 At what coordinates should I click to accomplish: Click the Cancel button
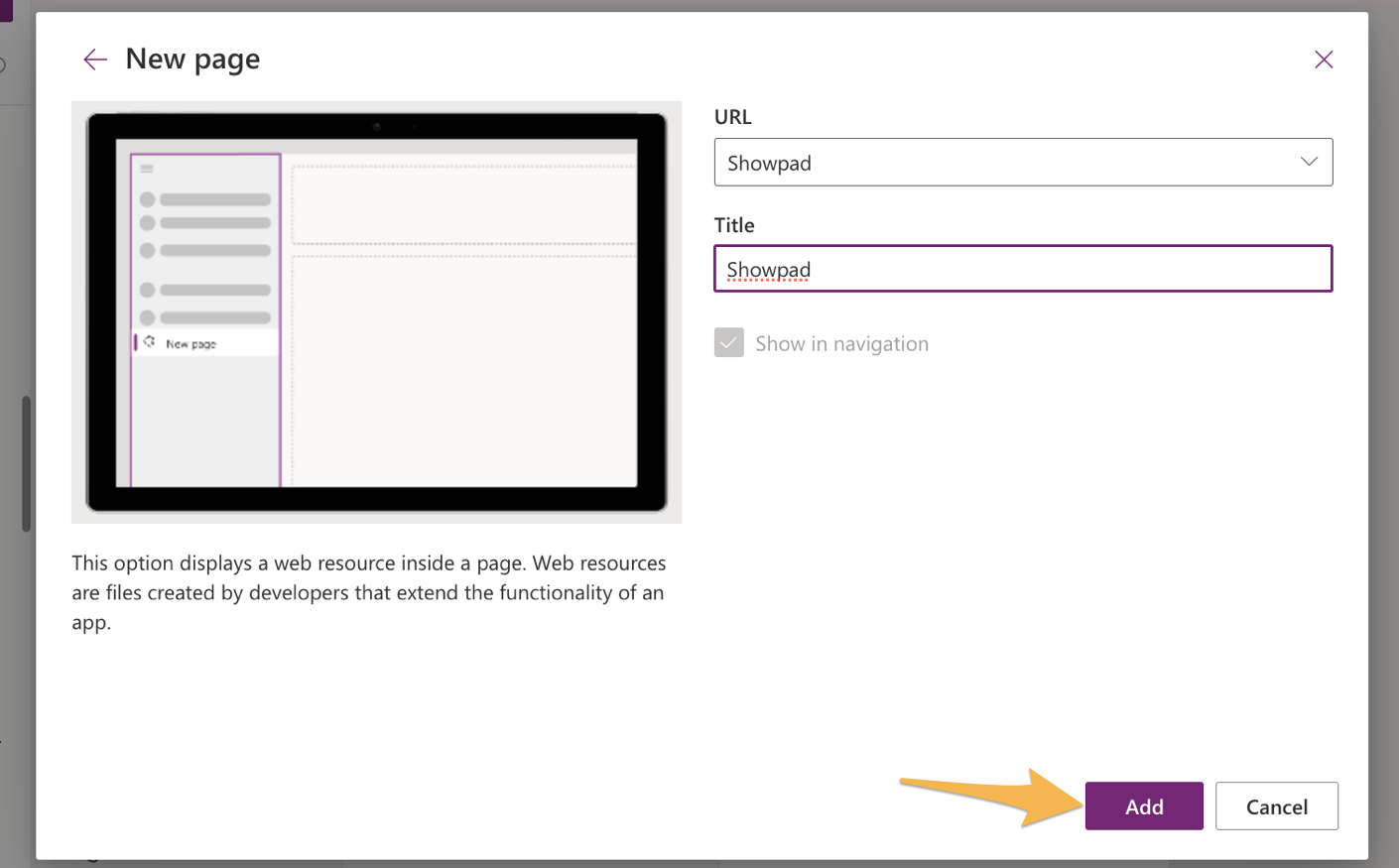[1277, 806]
